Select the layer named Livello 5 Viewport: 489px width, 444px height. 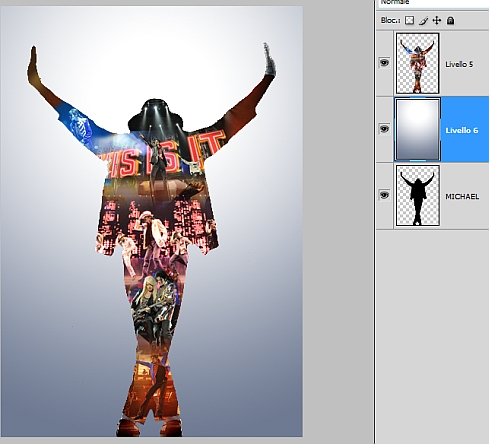coord(459,64)
